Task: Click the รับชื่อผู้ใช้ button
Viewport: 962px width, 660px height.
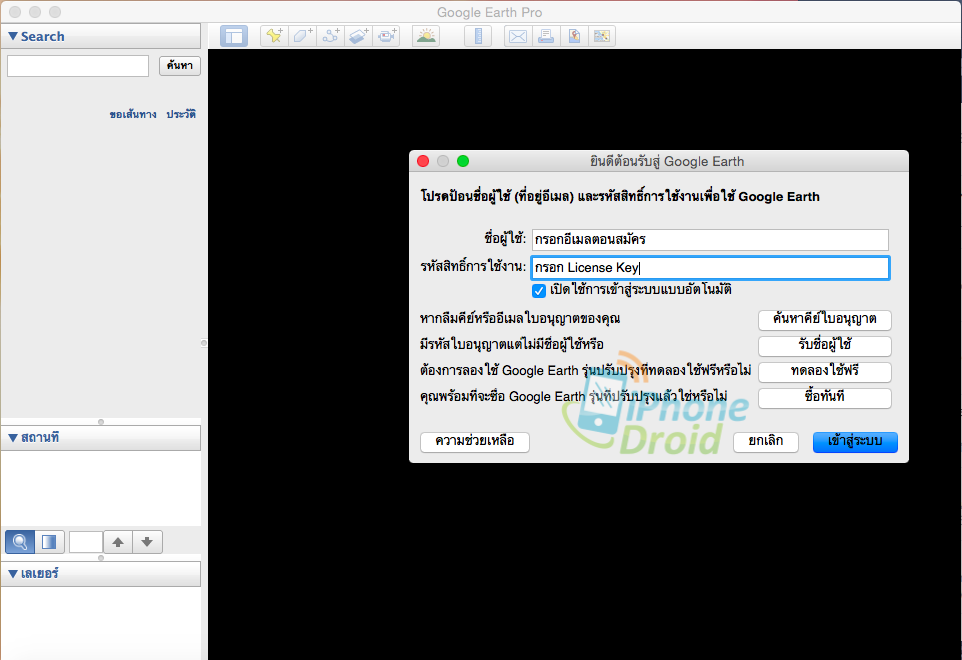Action: point(825,345)
